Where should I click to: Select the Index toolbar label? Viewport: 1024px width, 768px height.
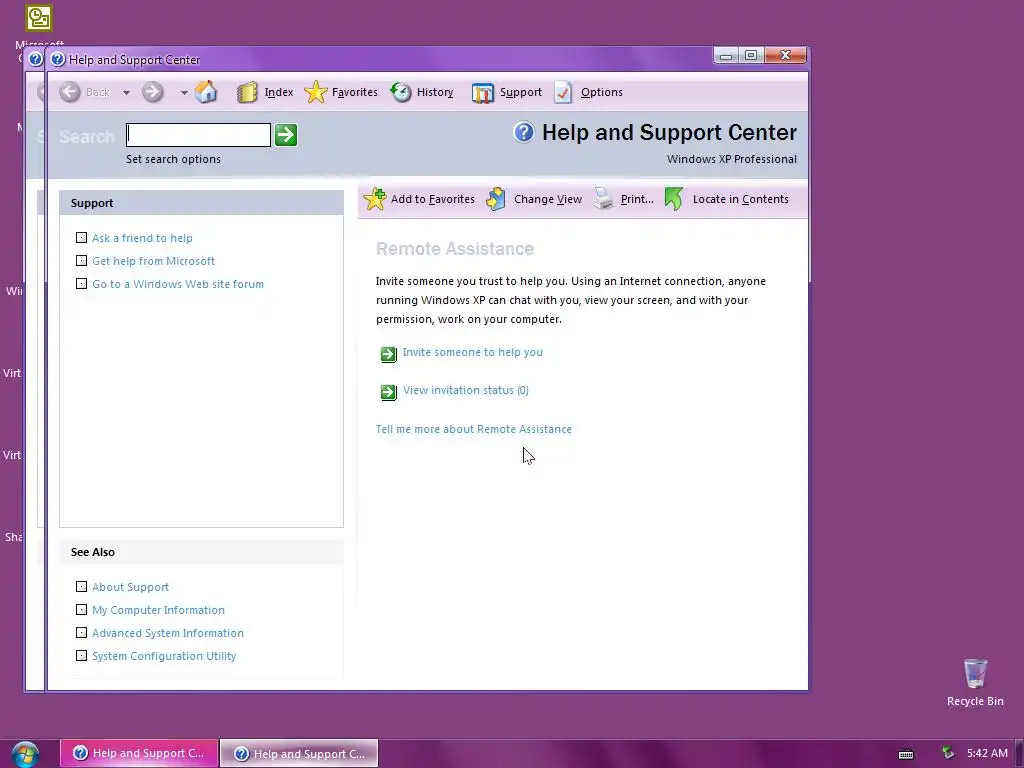point(279,92)
